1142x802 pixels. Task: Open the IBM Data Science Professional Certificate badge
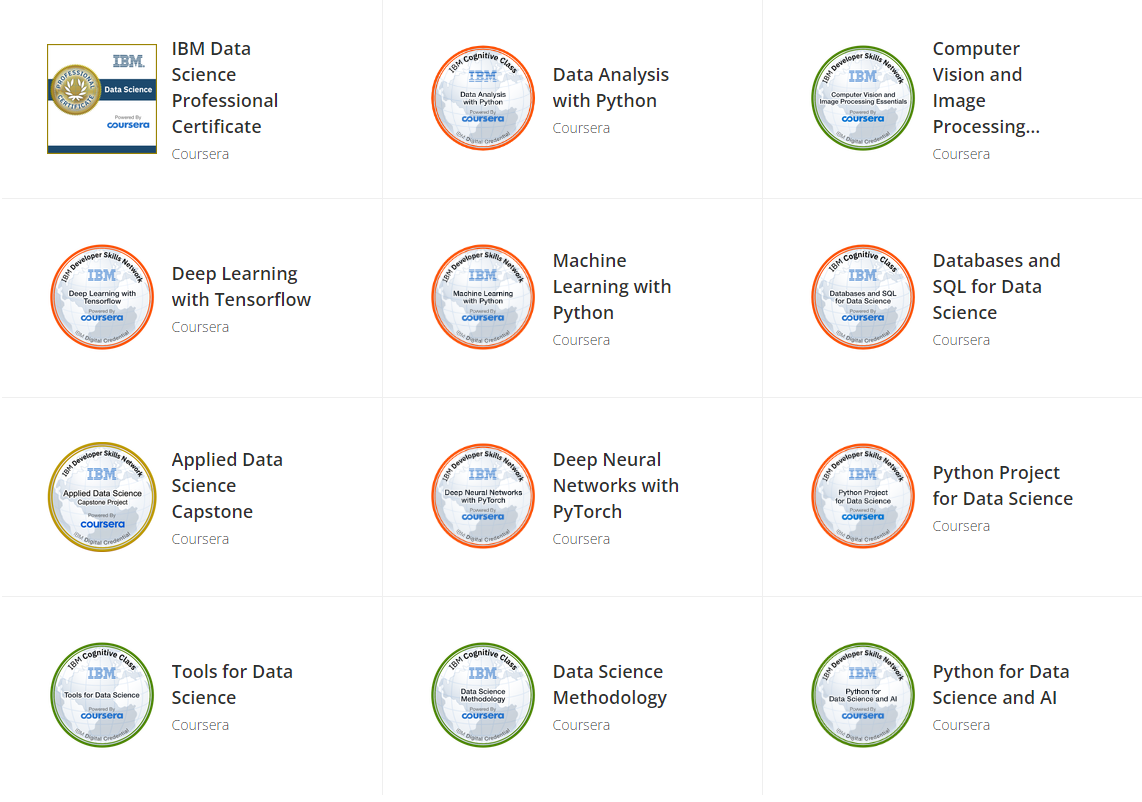click(x=101, y=98)
